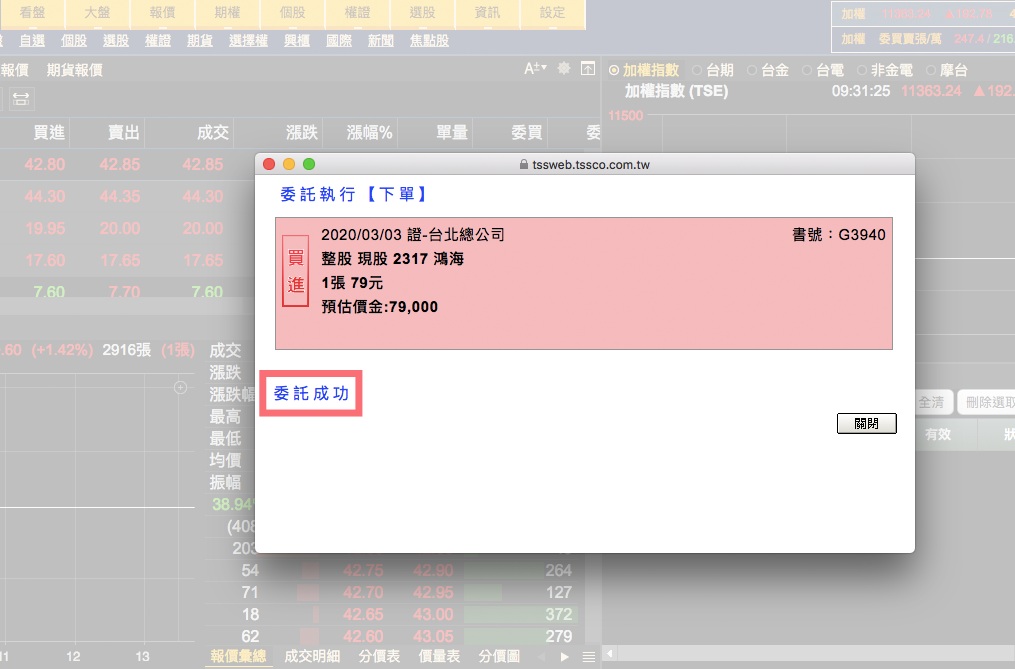1015x669 pixels.
Task: Sort by the 漲幅% column header
Action: pyautogui.click(x=370, y=133)
